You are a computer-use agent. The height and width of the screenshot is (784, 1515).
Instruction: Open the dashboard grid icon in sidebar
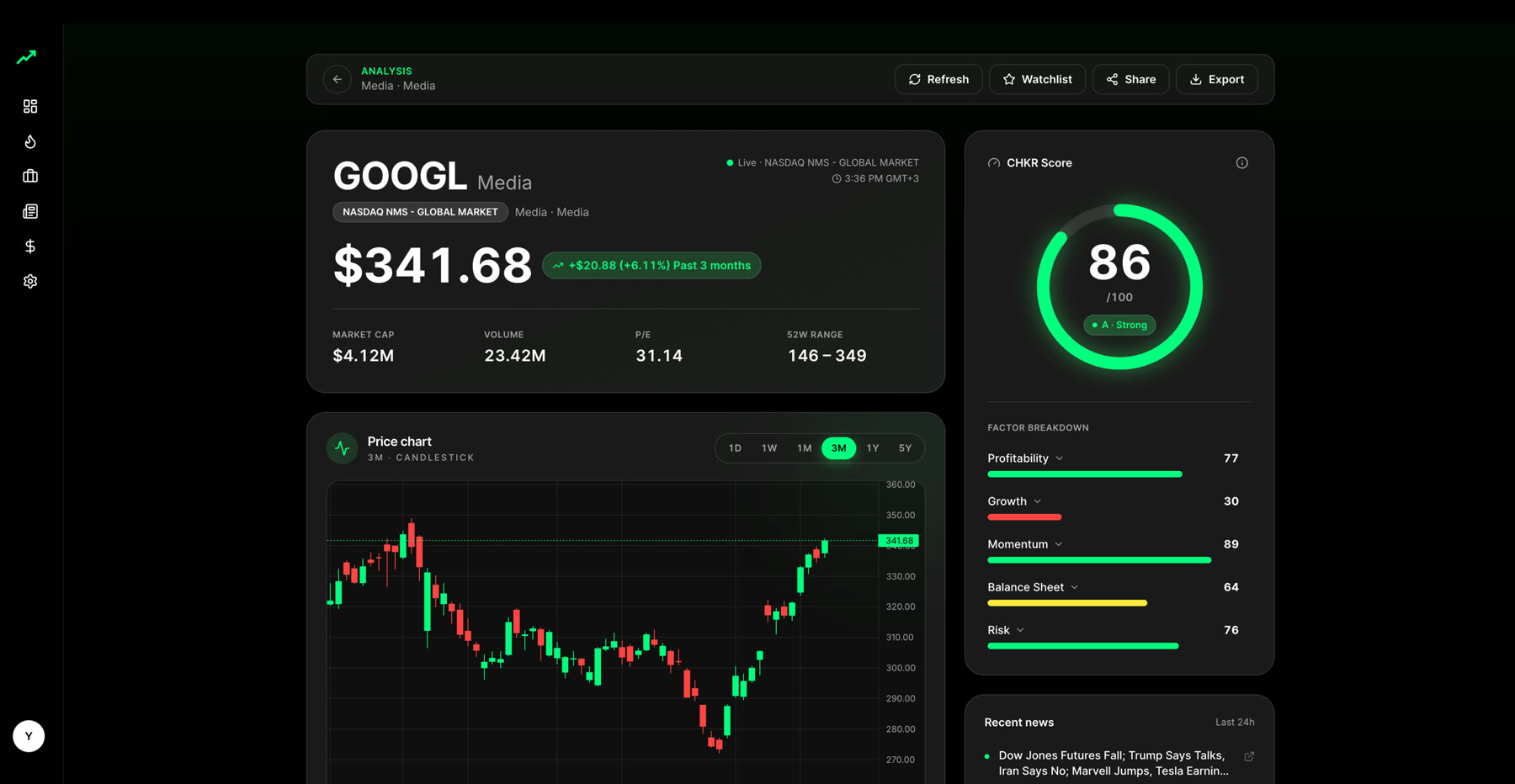[x=30, y=106]
